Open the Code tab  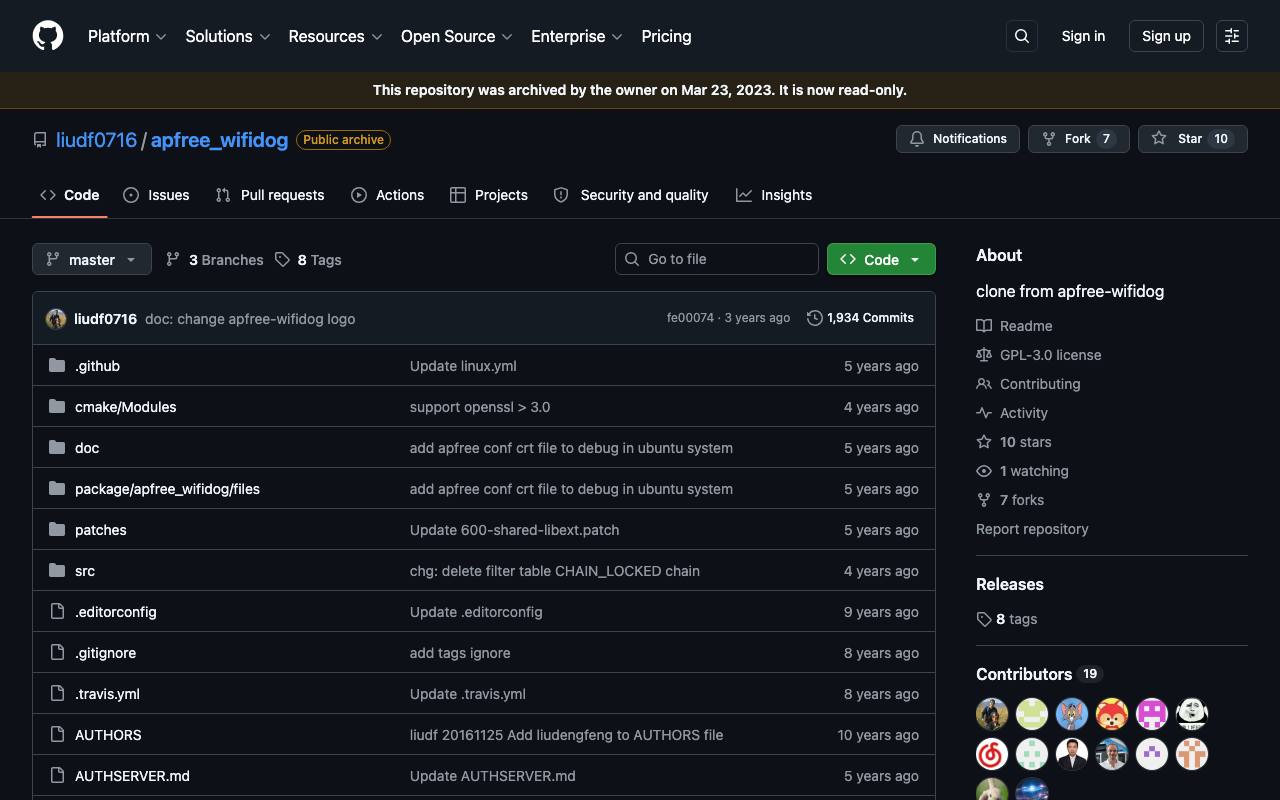[x=70, y=195]
